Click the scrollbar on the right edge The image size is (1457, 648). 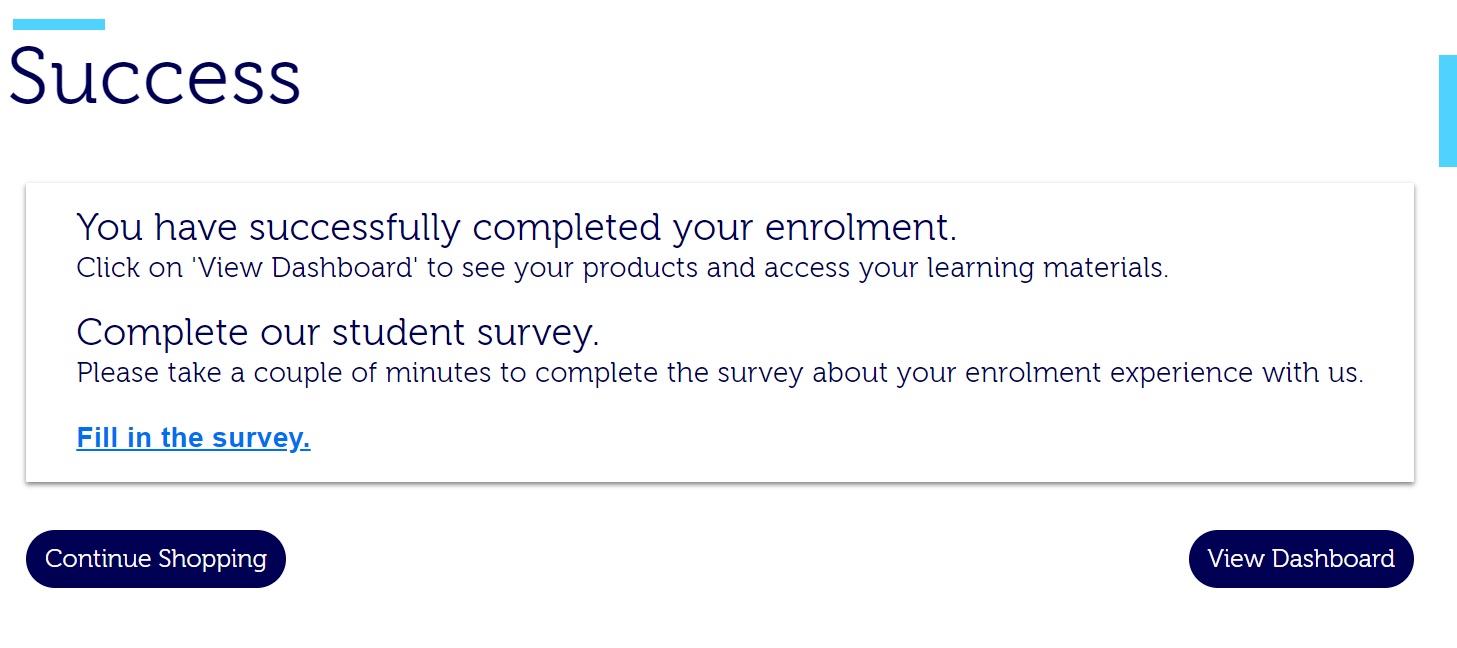pos(1450,110)
